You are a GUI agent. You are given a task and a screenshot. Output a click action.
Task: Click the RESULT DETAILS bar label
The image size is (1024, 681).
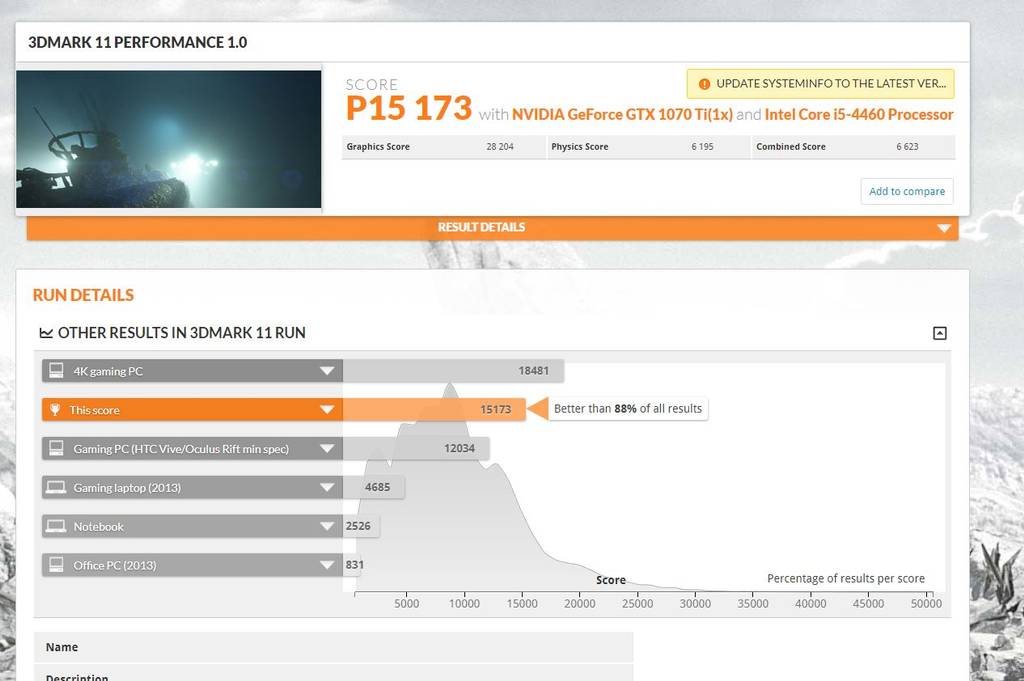pos(481,227)
